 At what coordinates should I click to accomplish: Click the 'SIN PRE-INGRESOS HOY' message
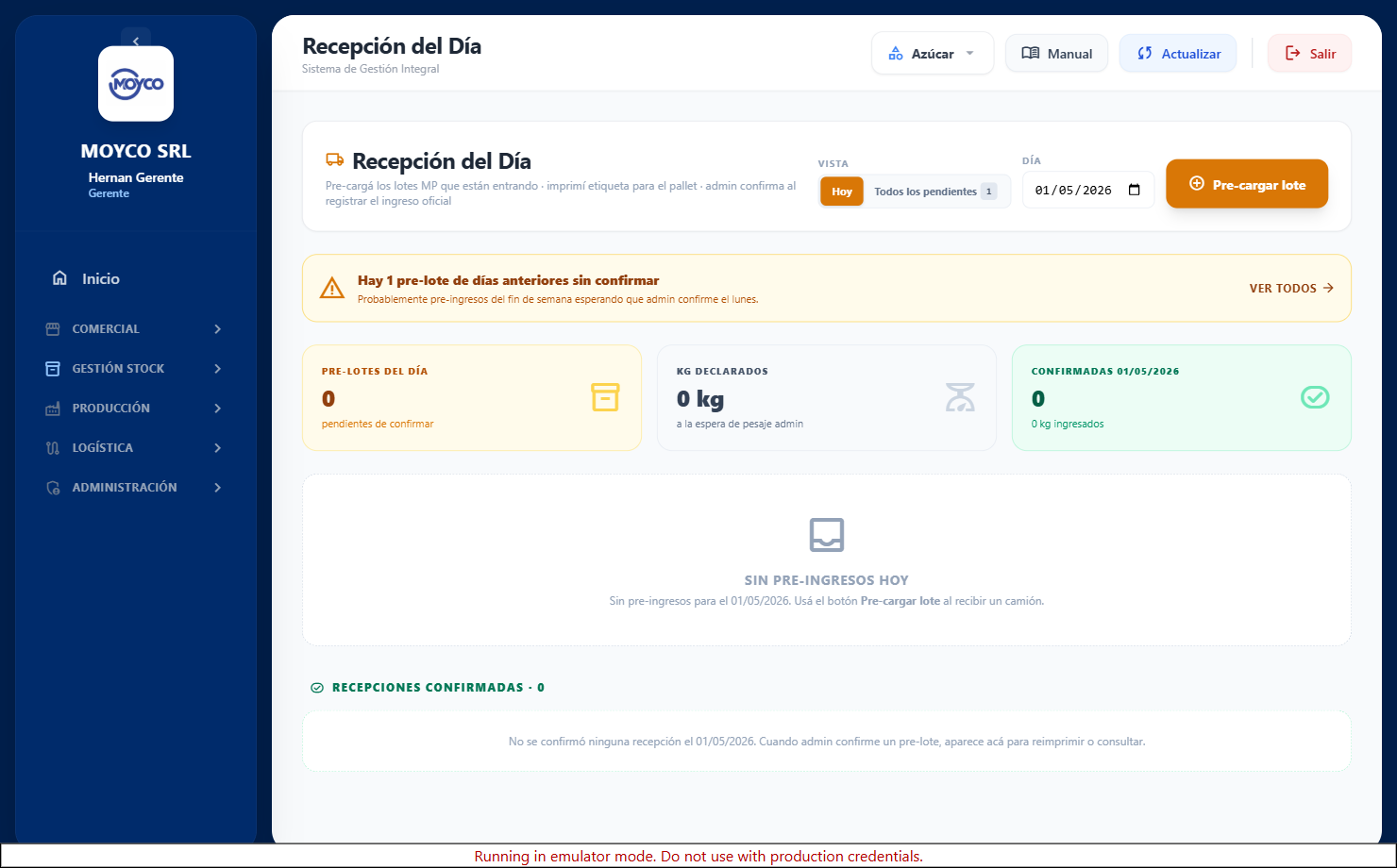(827, 580)
